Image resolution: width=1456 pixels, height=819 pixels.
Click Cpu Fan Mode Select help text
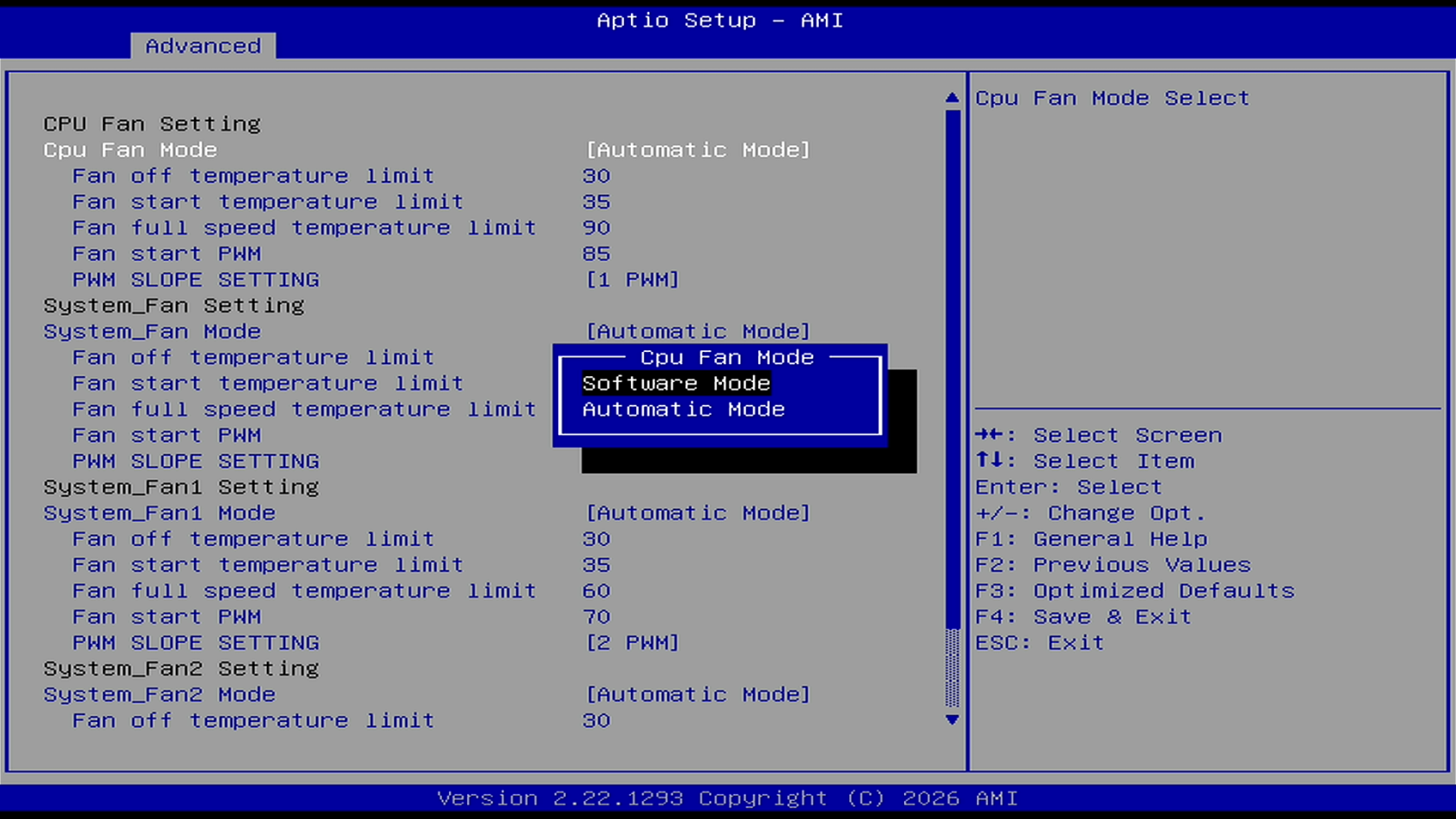point(1112,98)
